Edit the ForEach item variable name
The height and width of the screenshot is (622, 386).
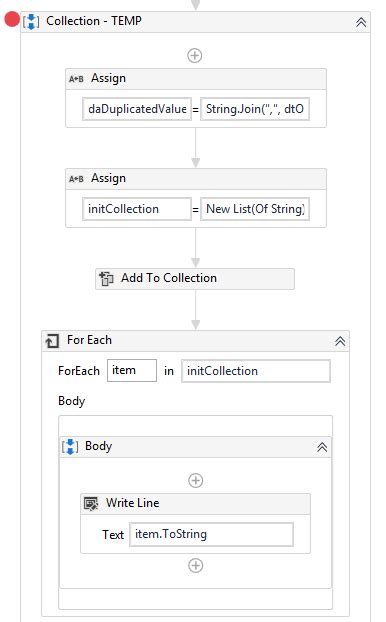click(132, 371)
